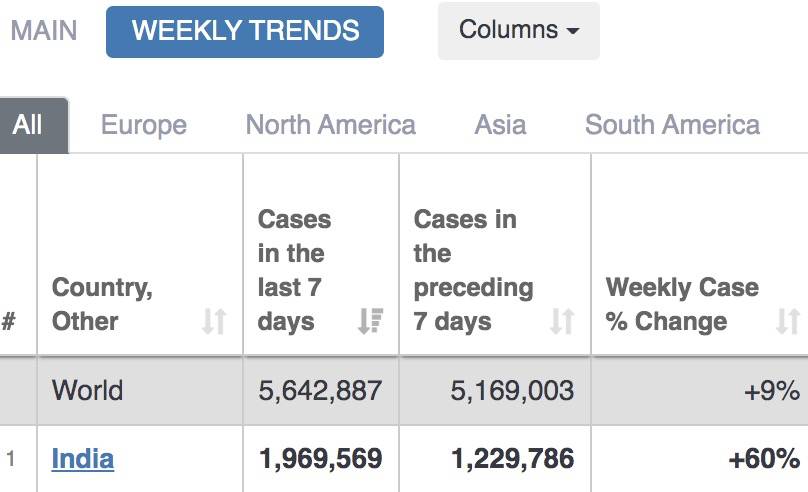808x492 pixels.
Task: Filter table by Europe tab
Action: click(x=144, y=125)
